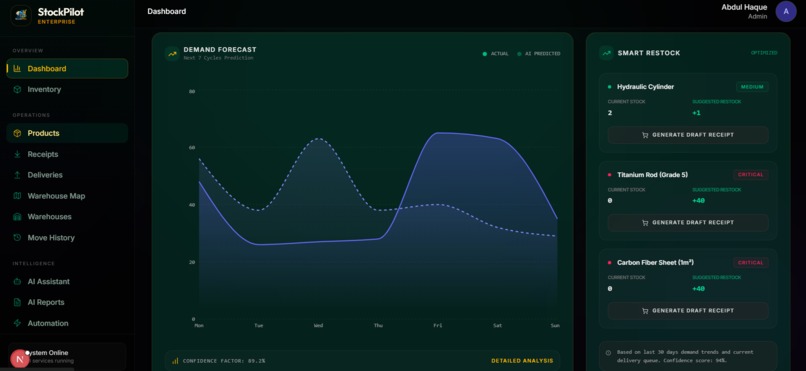This screenshot has height=371, width=806.
Task: Click the Smart Restock trend icon
Action: coord(607,53)
